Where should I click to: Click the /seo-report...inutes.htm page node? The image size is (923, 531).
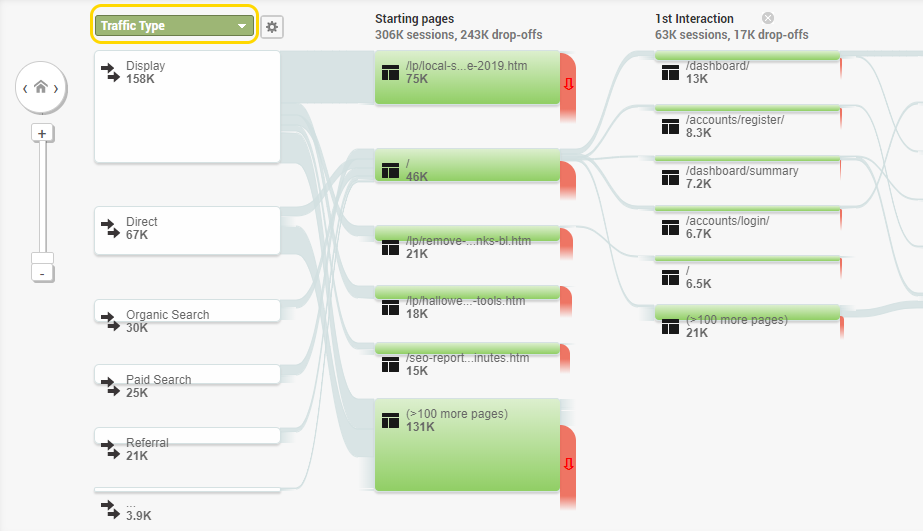[x=467, y=349]
